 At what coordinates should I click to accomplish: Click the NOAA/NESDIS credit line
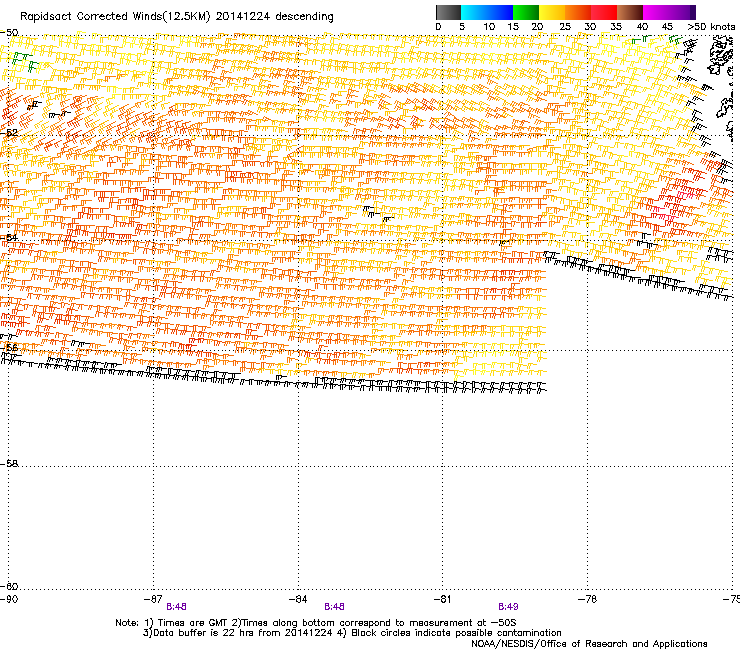[589, 644]
